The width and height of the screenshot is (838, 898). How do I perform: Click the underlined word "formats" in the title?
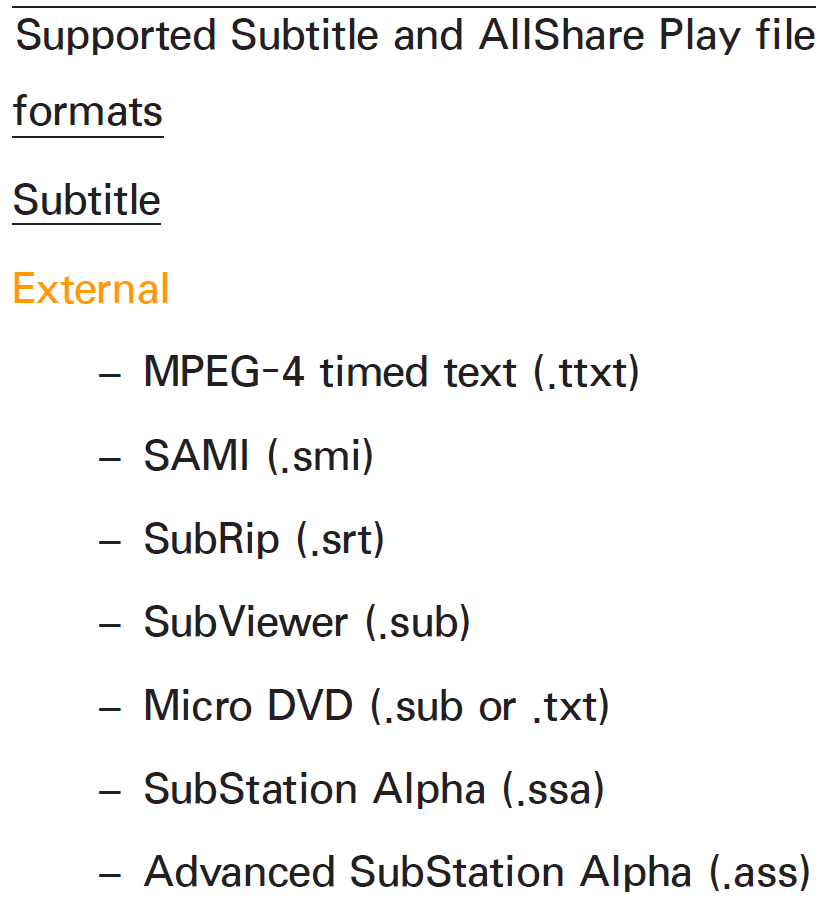[87, 111]
